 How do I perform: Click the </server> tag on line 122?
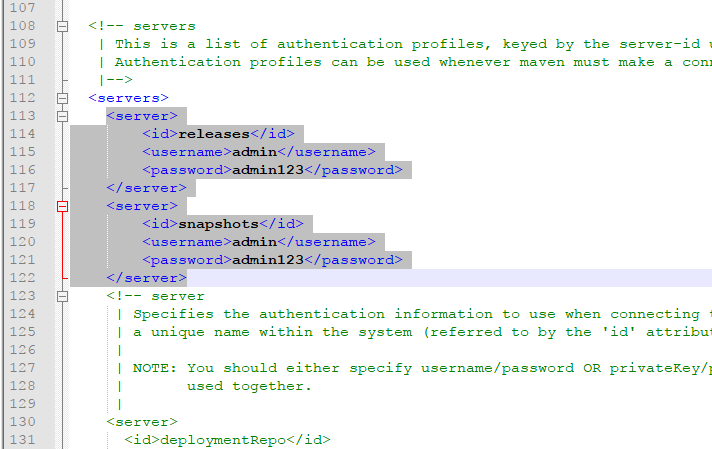point(147,278)
